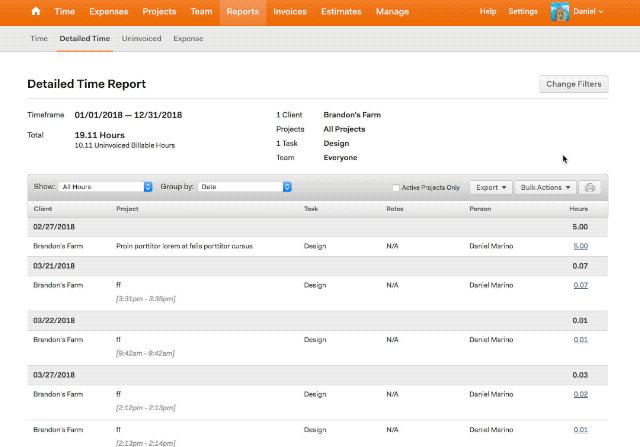Open the 5.00 hours entry link
The height and width of the screenshot is (447, 640).
point(580,244)
